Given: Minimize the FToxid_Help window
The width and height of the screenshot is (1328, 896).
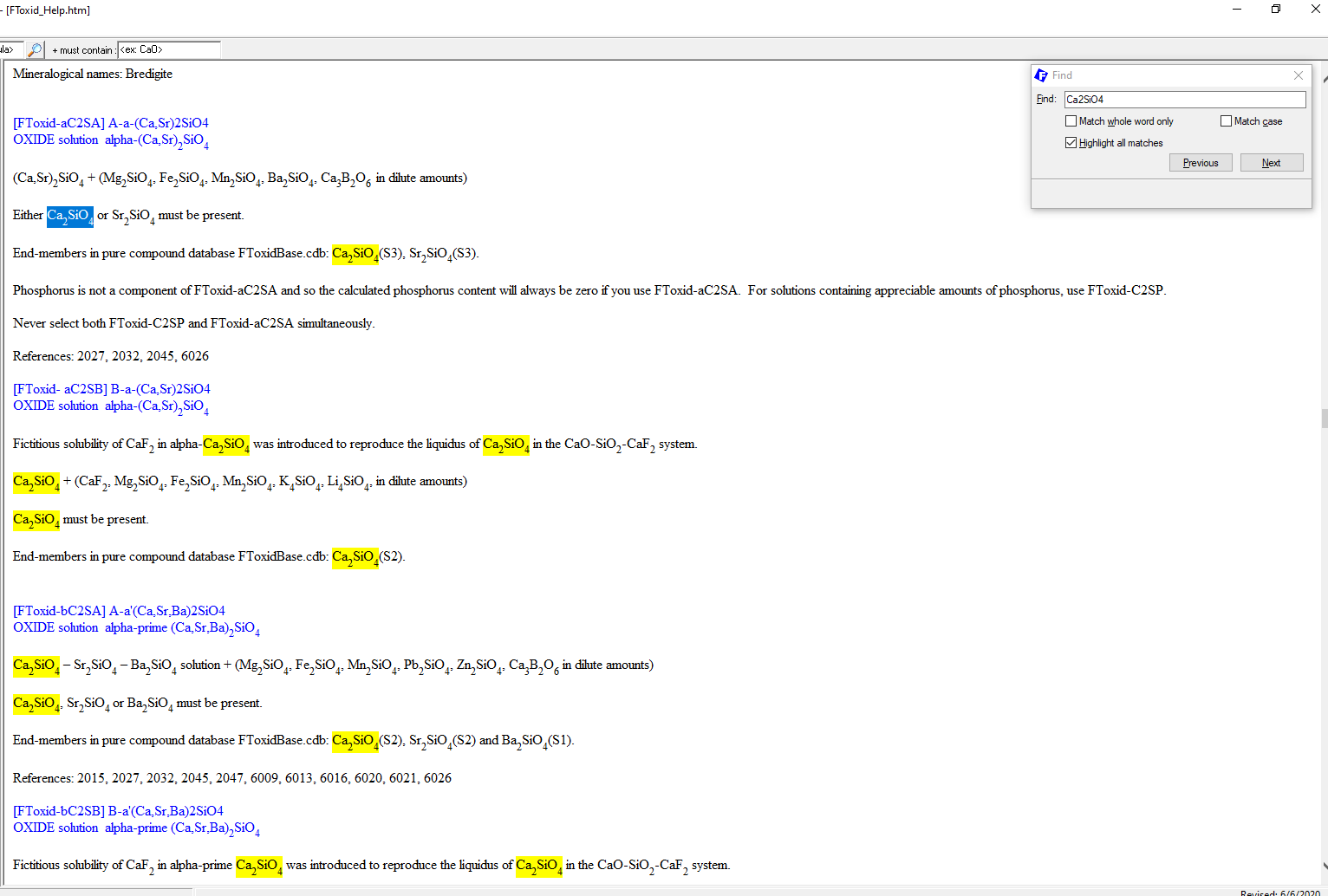Looking at the screenshot, I should tap(1237, 10).
